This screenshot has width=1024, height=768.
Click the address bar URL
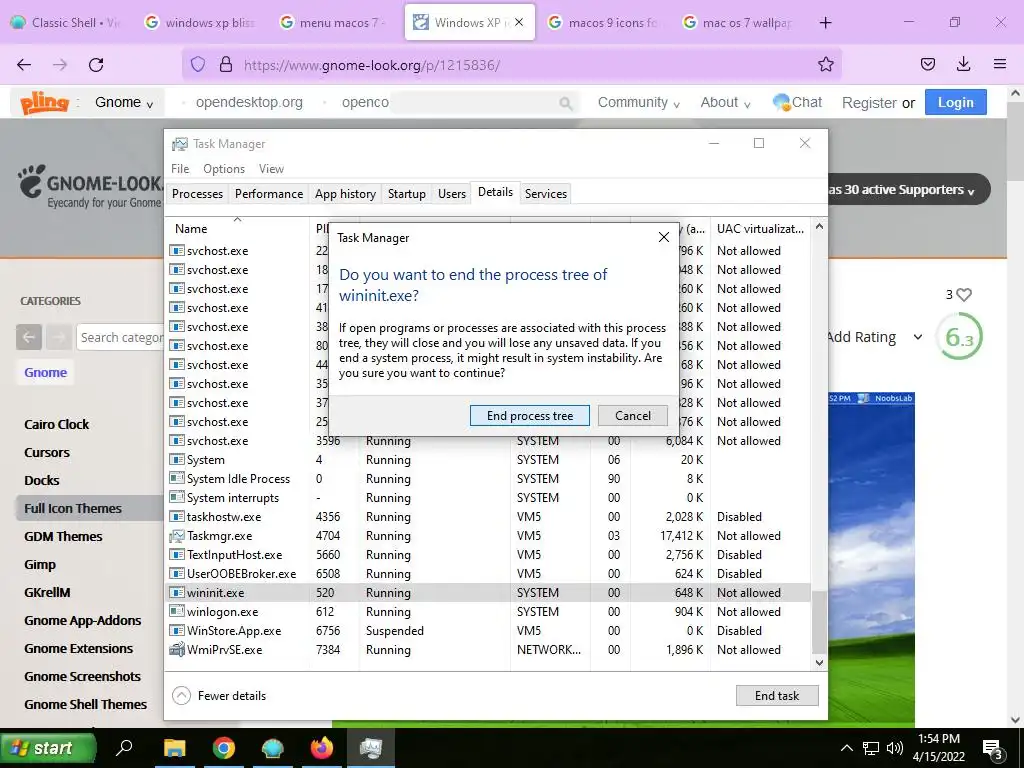point(372,65)
